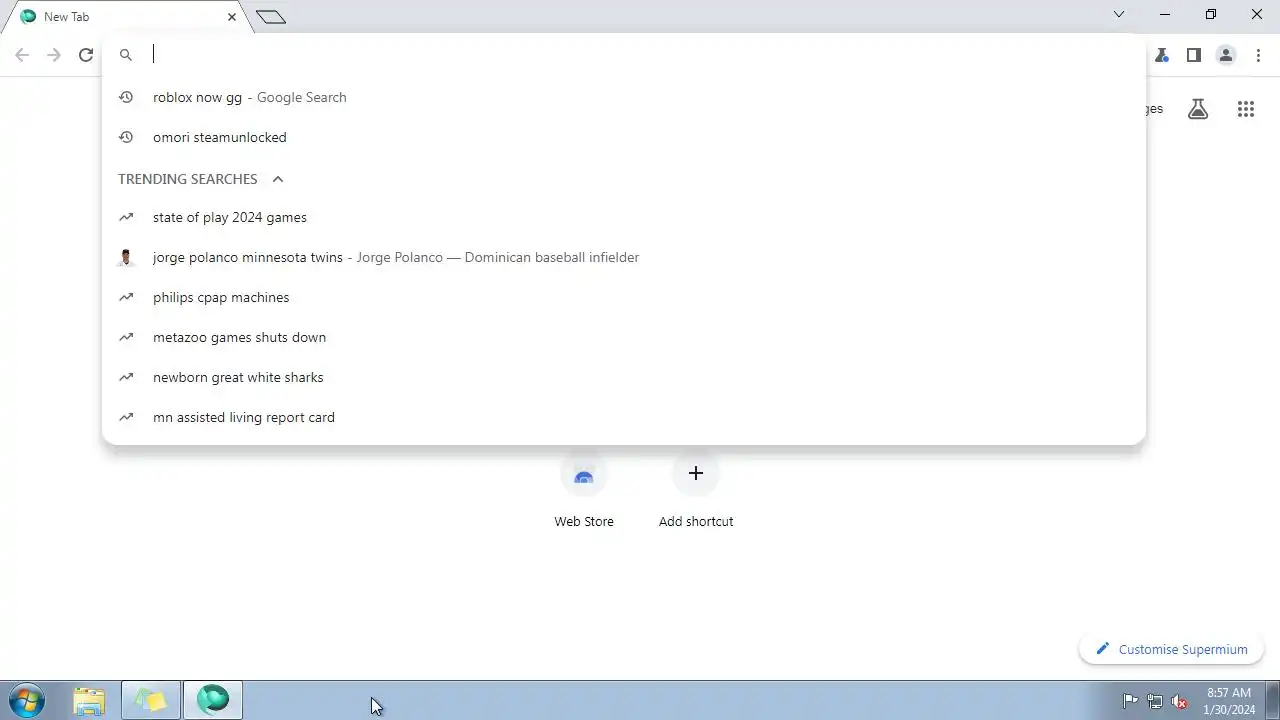Open the Windows Start menu
Screen dimensions: 1280x720
[27, 700]
